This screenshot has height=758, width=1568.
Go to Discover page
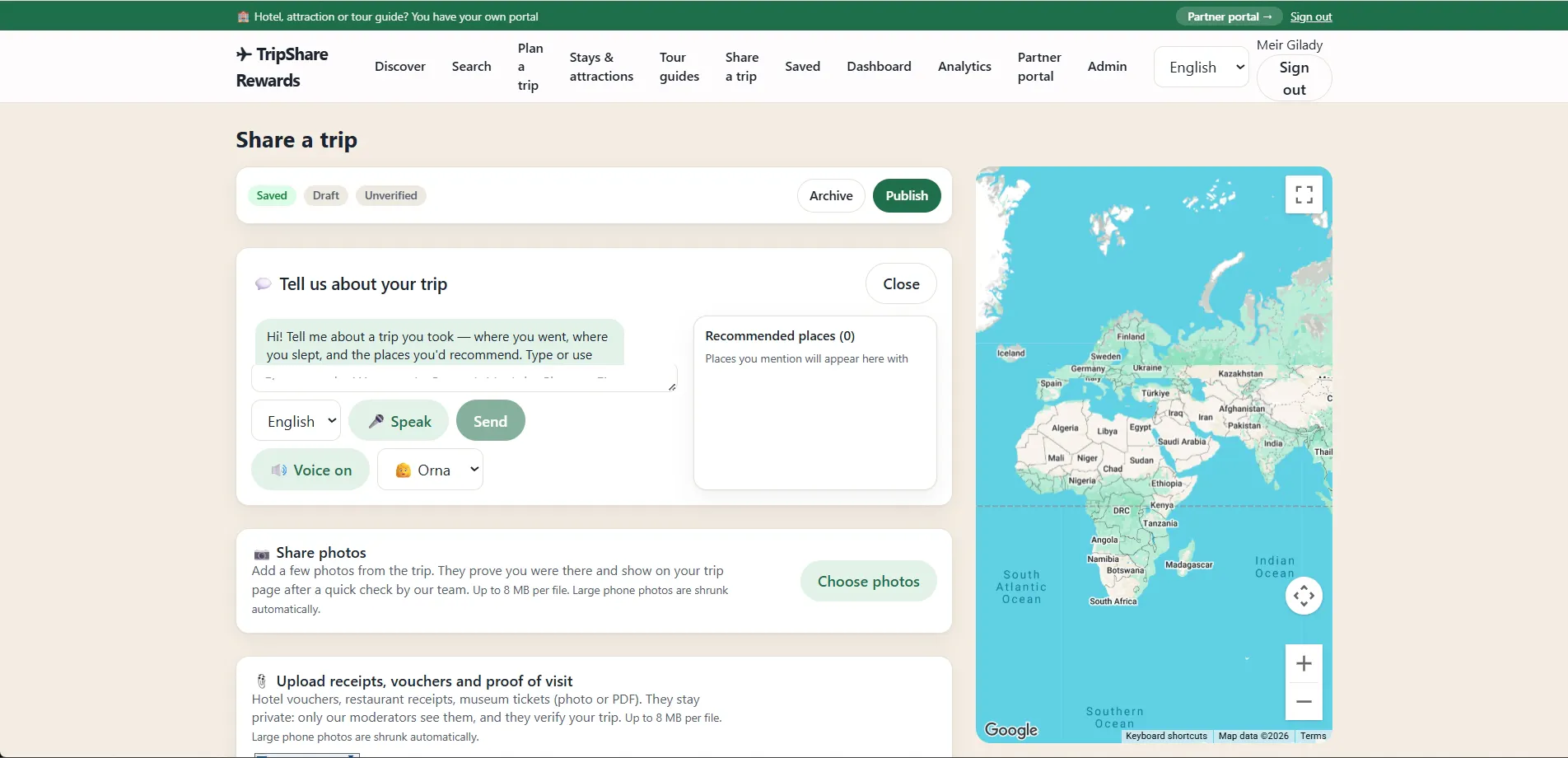(x=400, y=67)
